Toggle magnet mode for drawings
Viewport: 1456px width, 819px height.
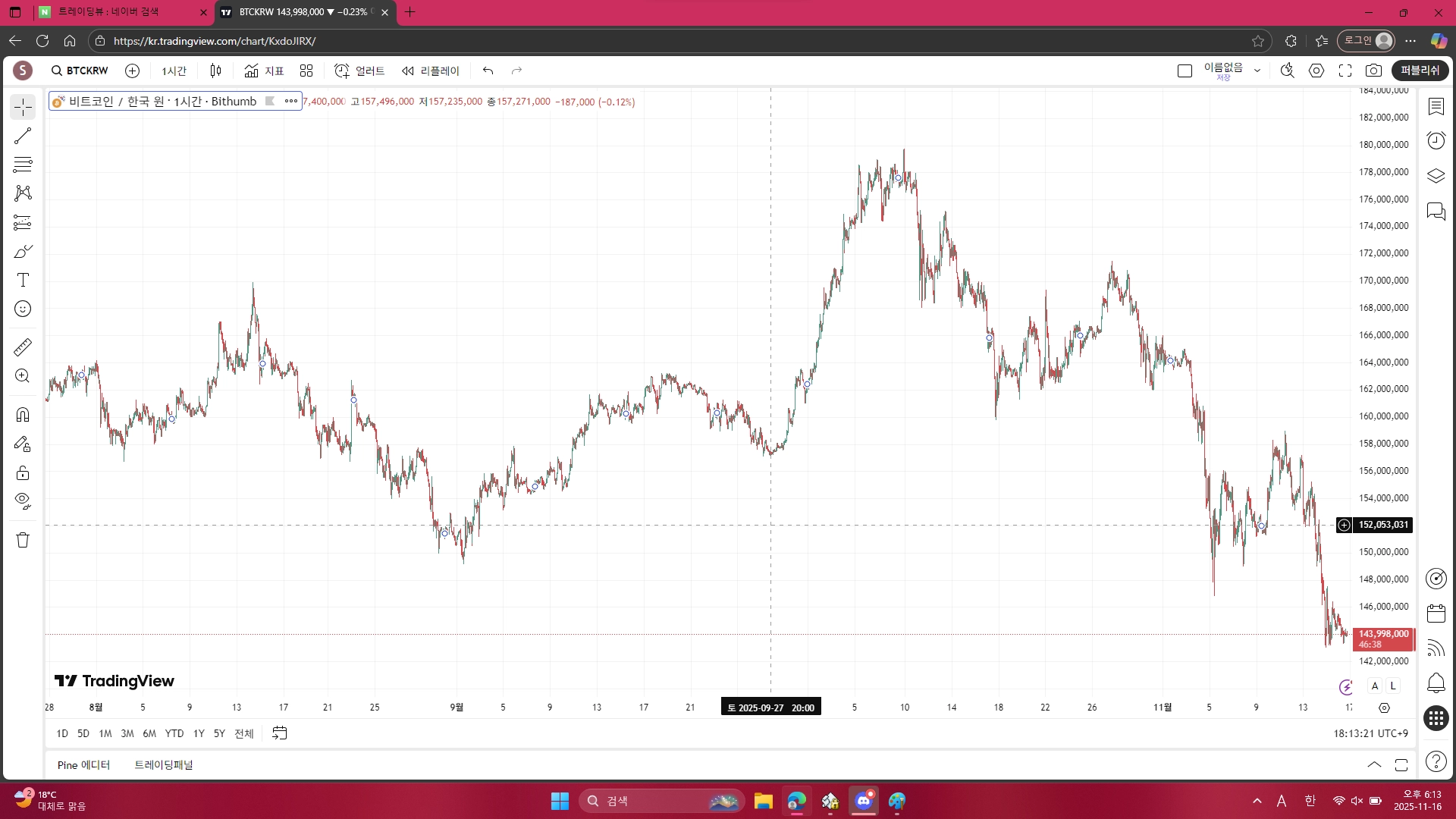click(23, 415)
